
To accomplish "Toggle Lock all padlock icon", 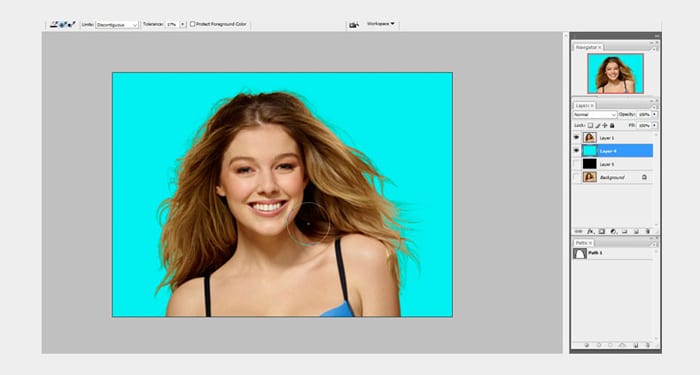I will pos(612,125).
